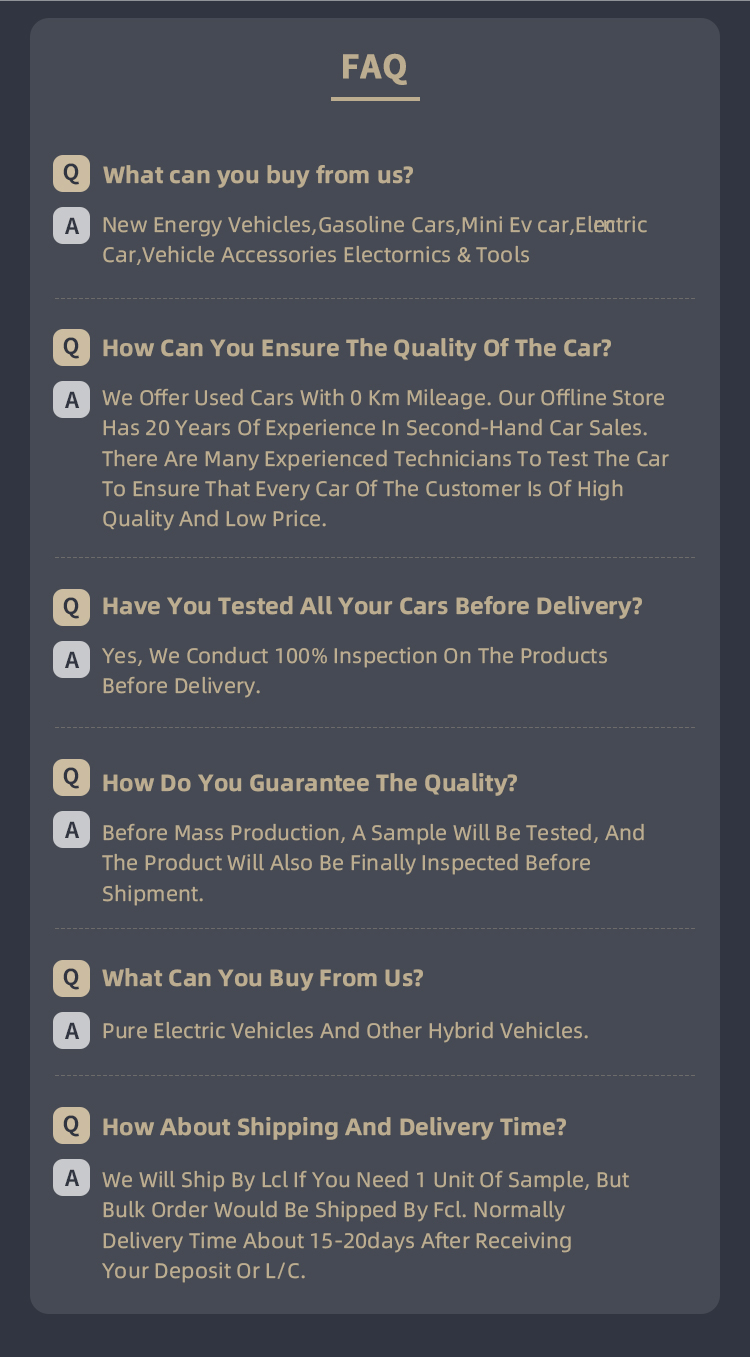Viewport: 750px width, 1357px height.
Task: Select the FAQ heading at the top
Action: [375, 67]
